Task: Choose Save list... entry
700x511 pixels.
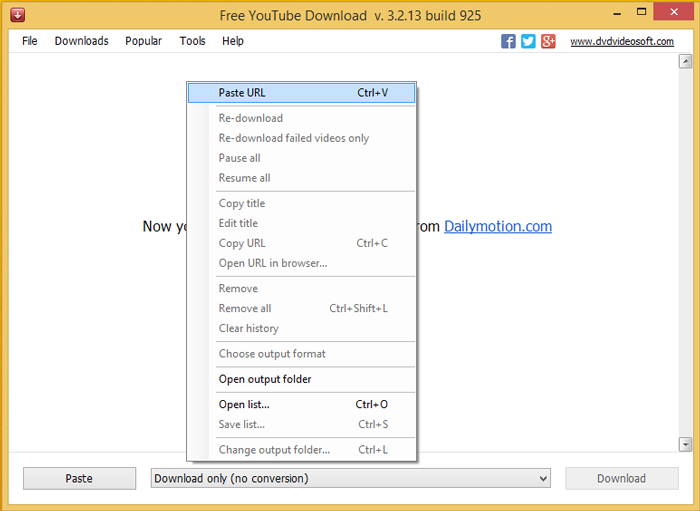Action: tap(301, 424)
